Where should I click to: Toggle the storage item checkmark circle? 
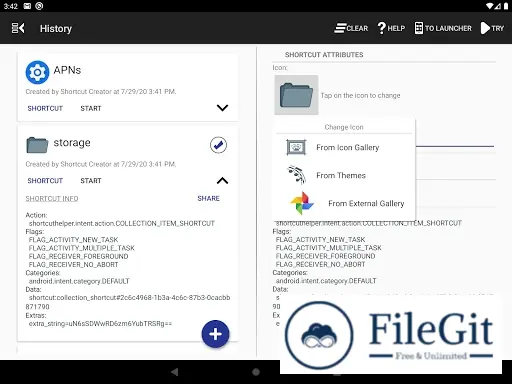[218, 145]
